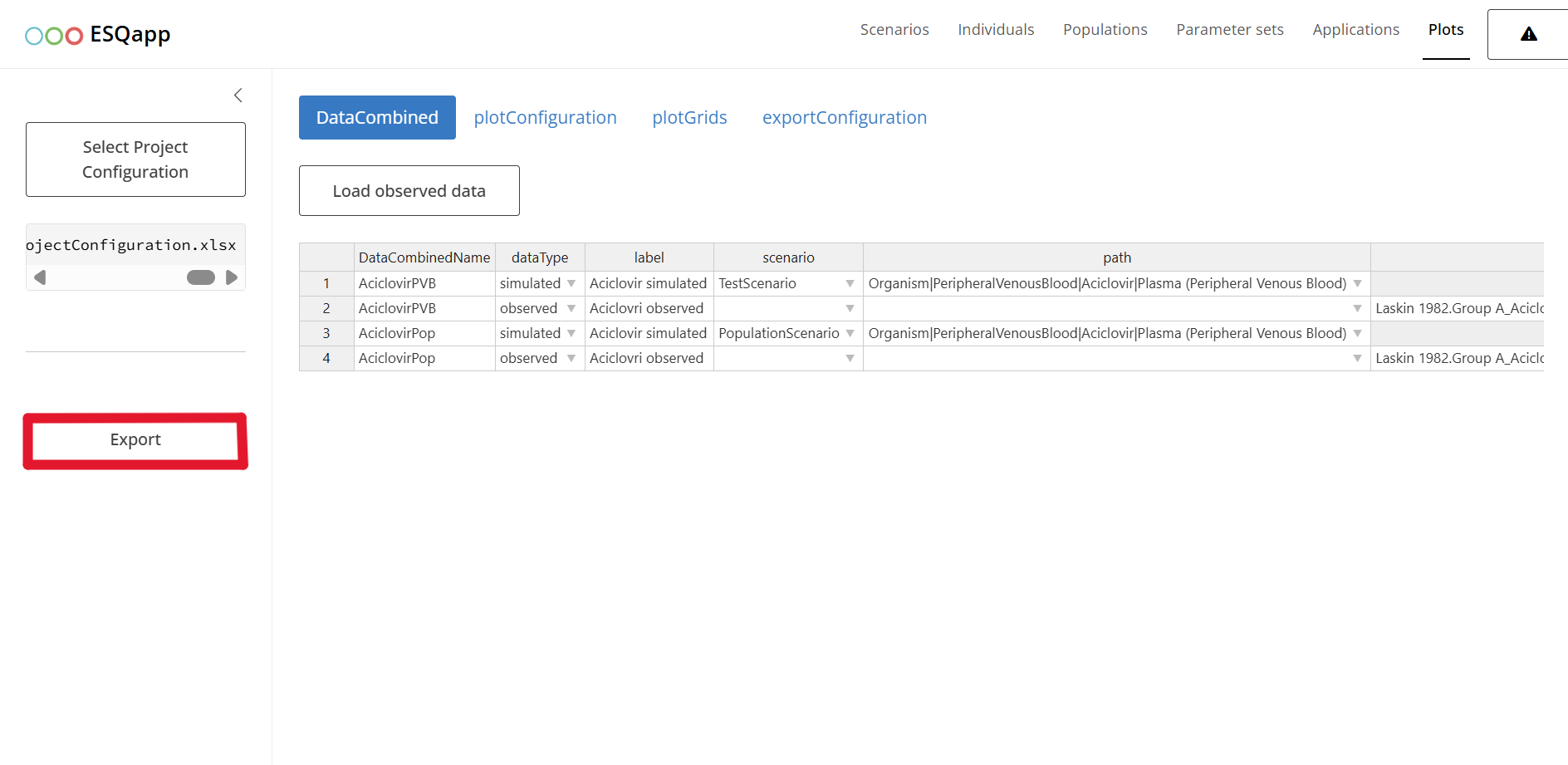Image resolution: width=1568 pixels, height=765 pixels.
Task: Open dataType dropdown in row 4
Action: 571,359
